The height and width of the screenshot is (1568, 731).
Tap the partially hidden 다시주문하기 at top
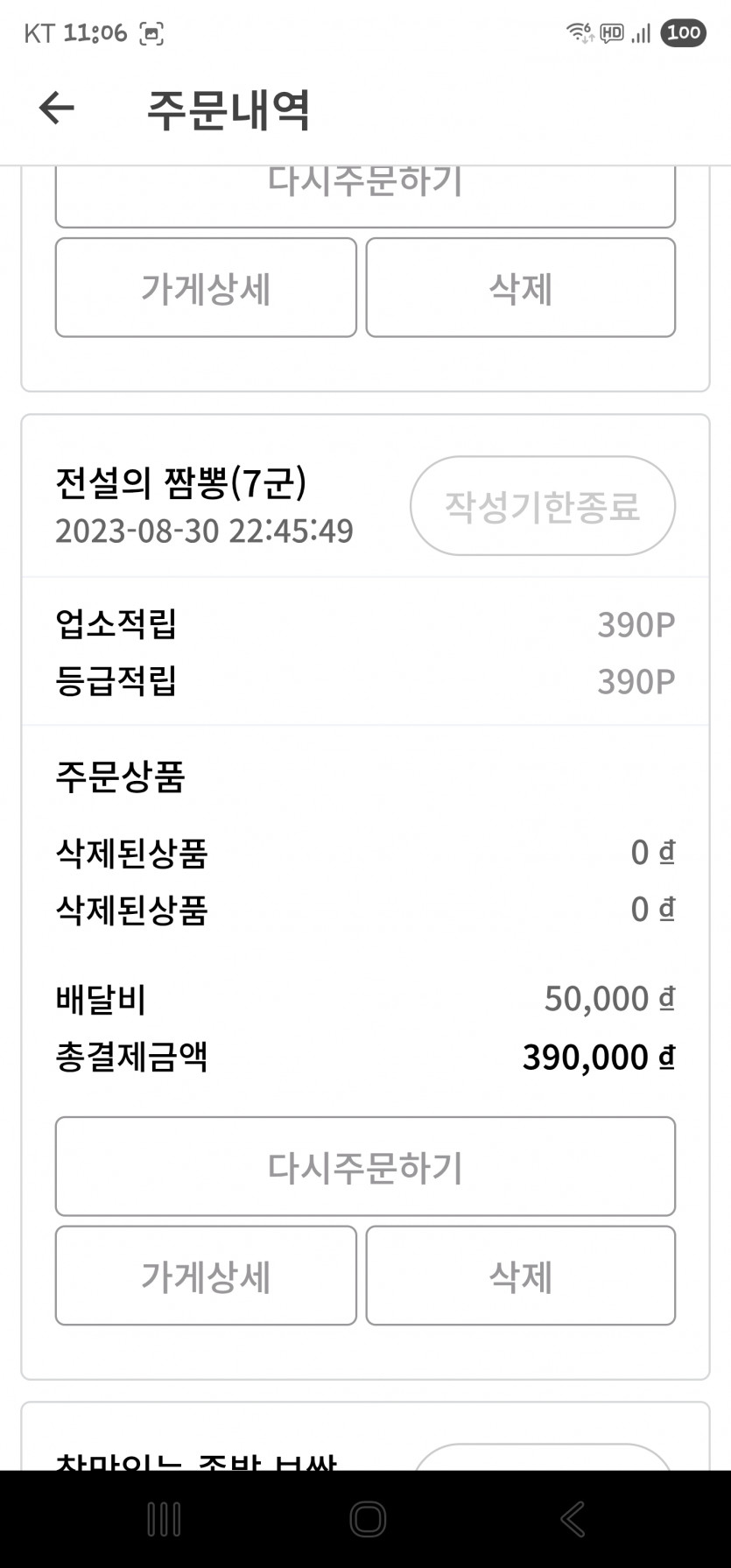coord(365,194)
